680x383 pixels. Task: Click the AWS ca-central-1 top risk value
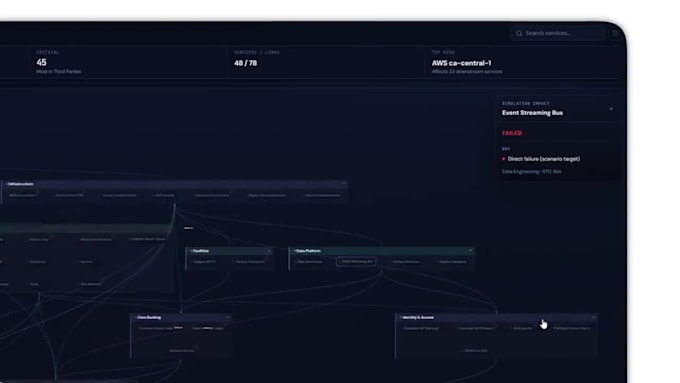pos(461,63)
